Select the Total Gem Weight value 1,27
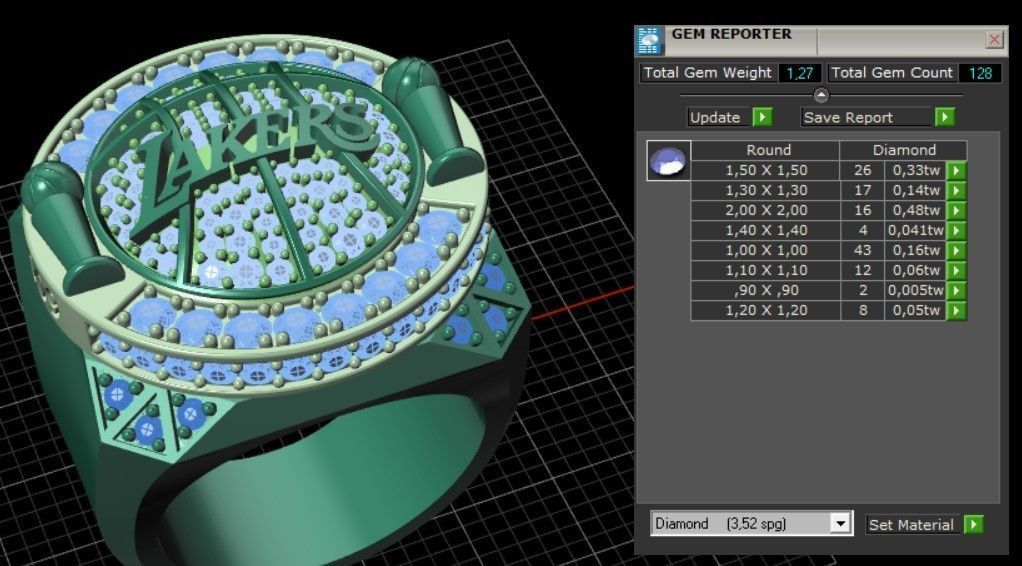 coord(800,73)
